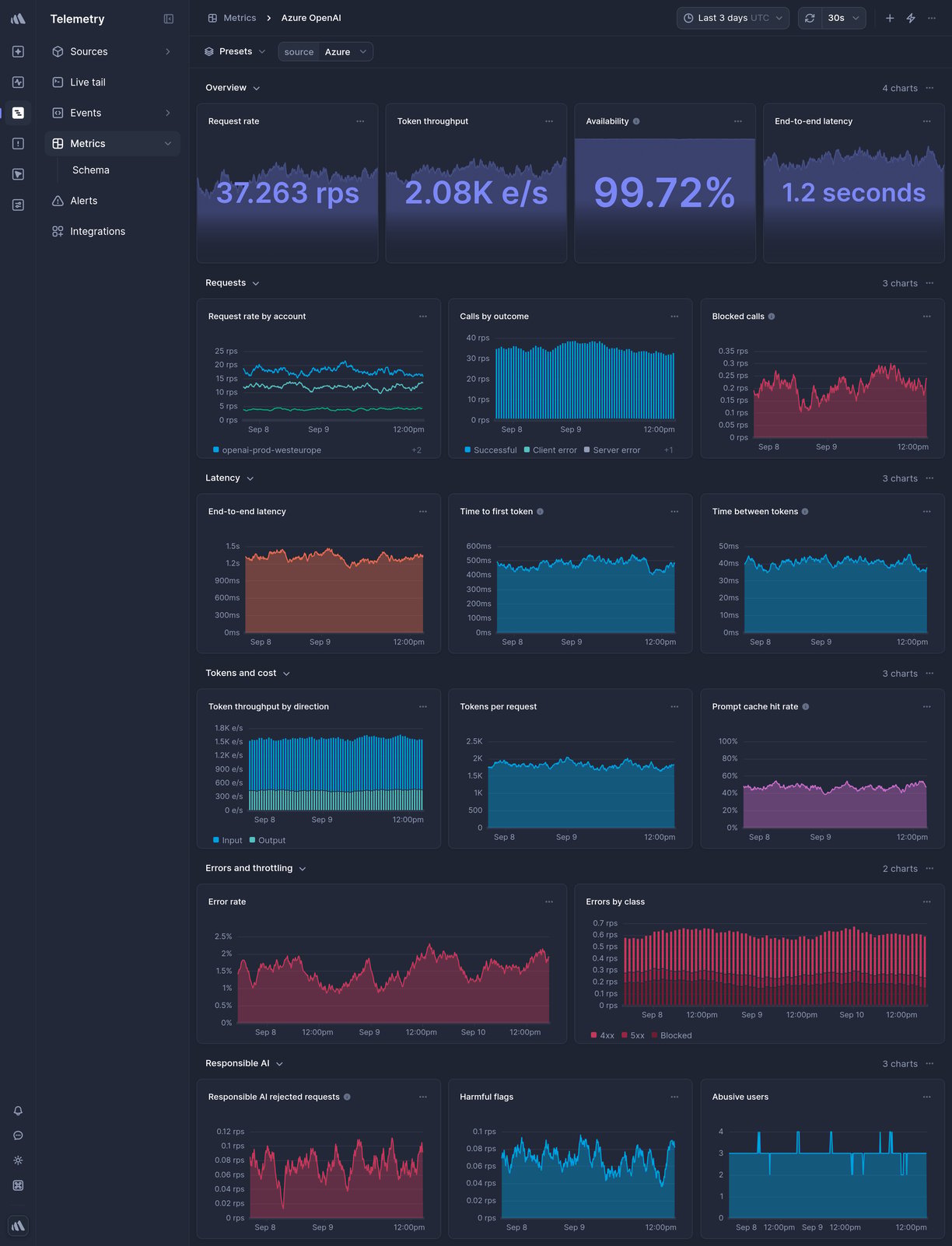Open Integrations in the sidebar
952x1246 pixels.
pyautogui.click(x=112, y=232)
